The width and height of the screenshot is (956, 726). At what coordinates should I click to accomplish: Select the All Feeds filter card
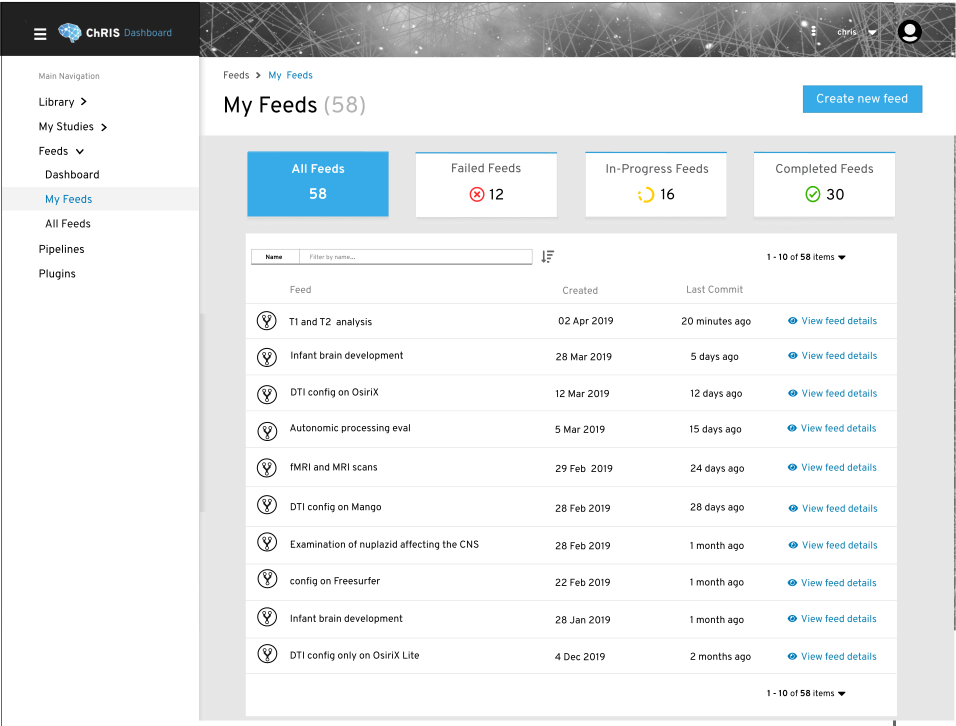tap(317, 183)
